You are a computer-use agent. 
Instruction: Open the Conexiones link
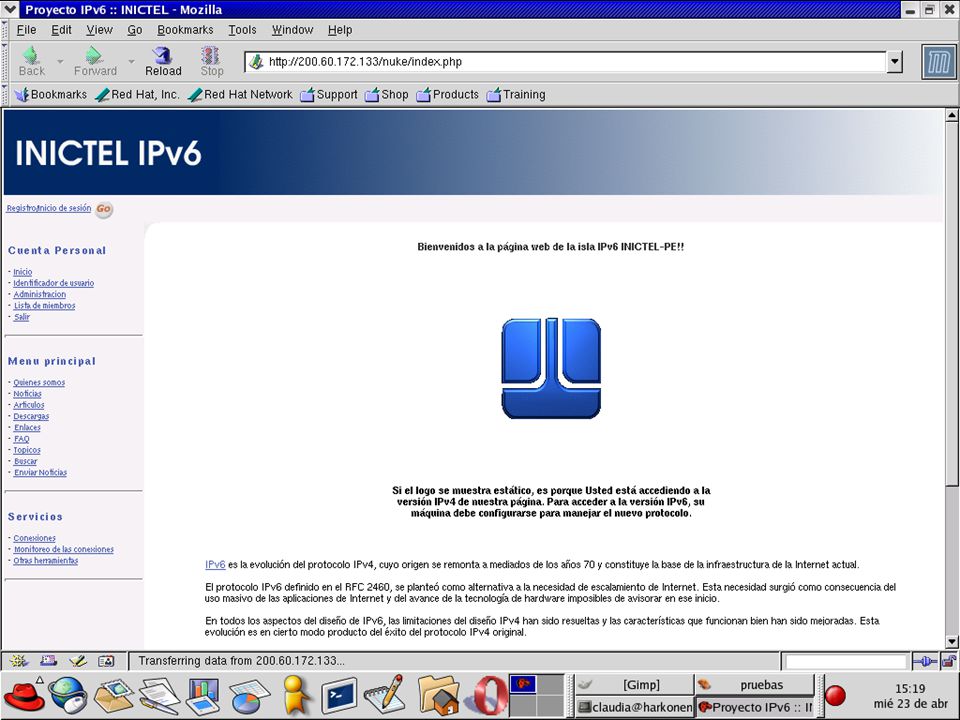tap(34, 538)
